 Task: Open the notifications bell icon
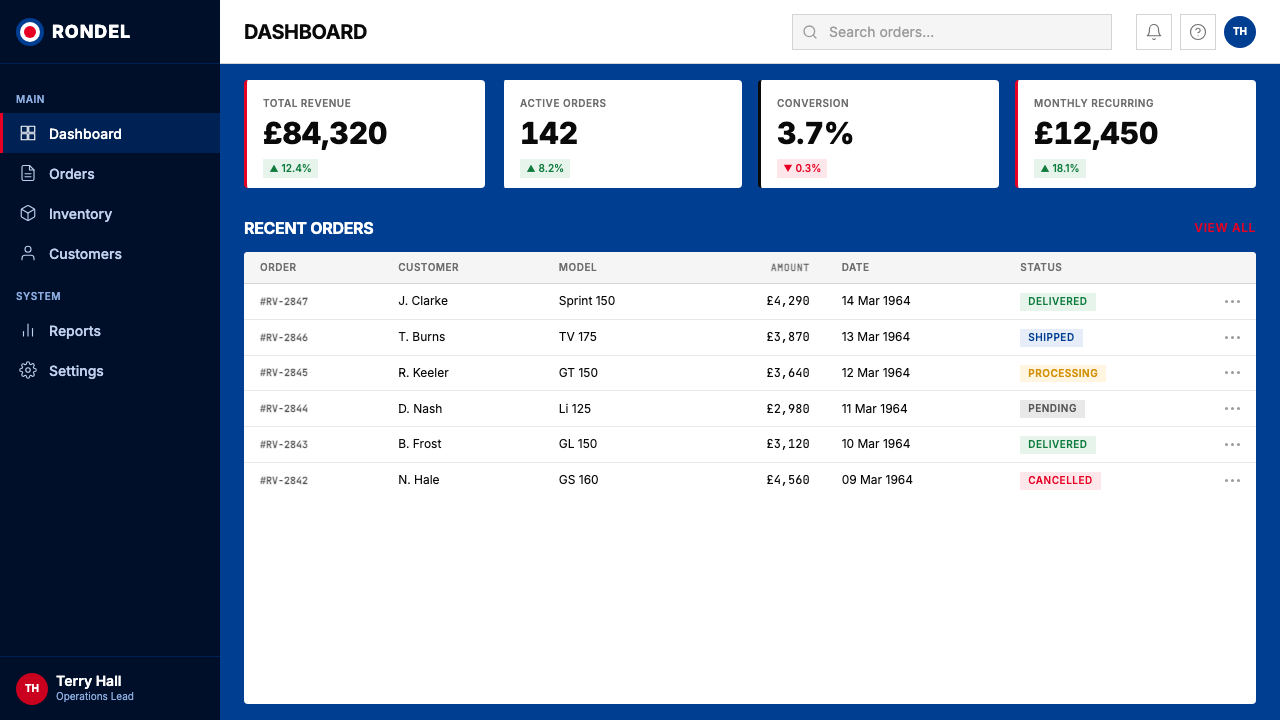pyautogui.click(x=1154, y=32)
